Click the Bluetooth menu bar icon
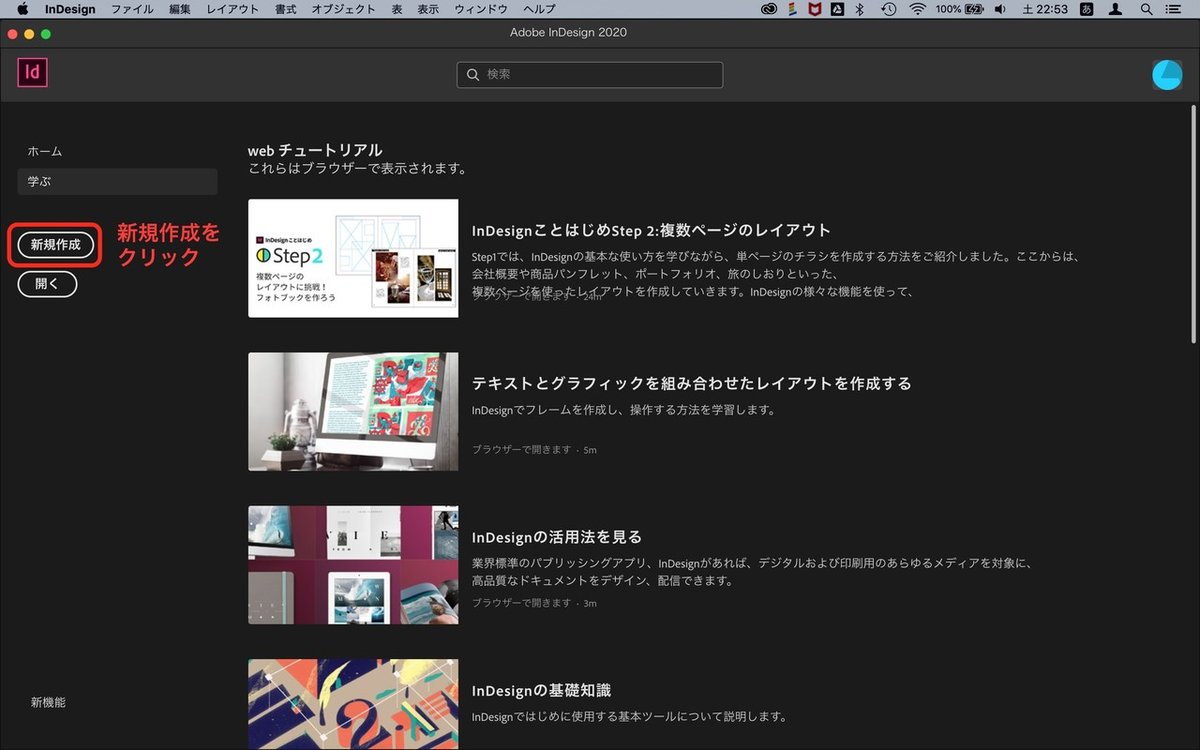This screenshot has width=1200, height=750. (860, 9)
